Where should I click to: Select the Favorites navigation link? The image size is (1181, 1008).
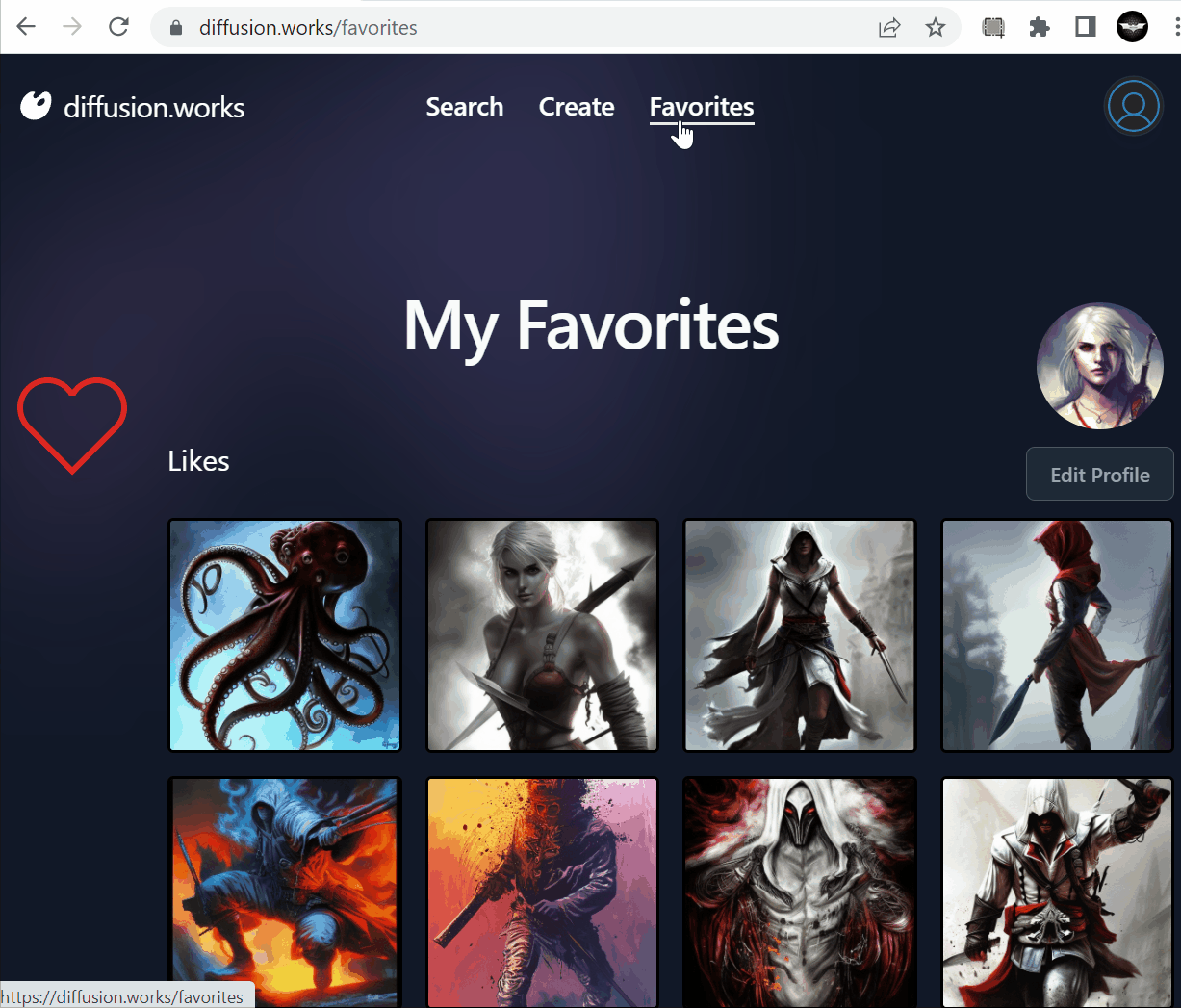point(701,107)
